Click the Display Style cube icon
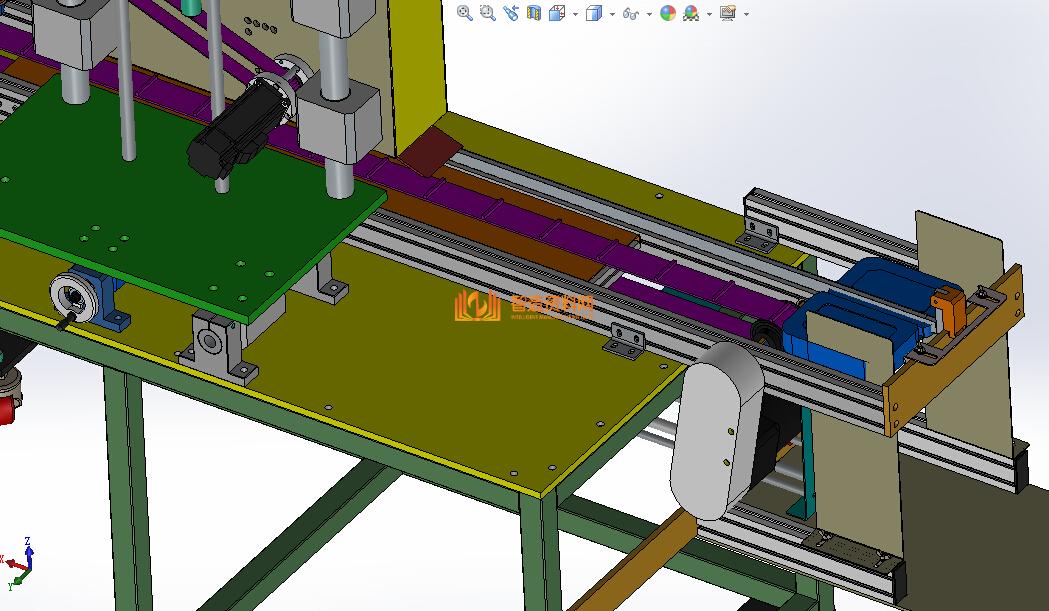The width and height of the screenshot is (1049, 611). click(593, 13)
